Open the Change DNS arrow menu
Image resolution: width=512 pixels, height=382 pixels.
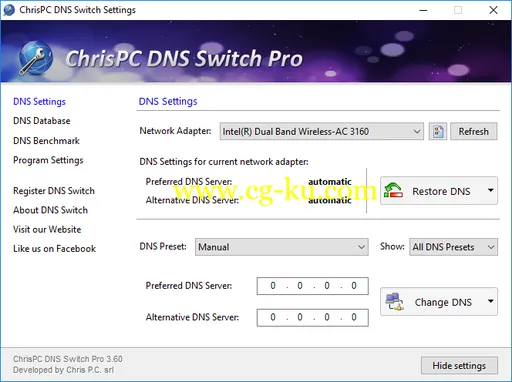coord(490,301)
